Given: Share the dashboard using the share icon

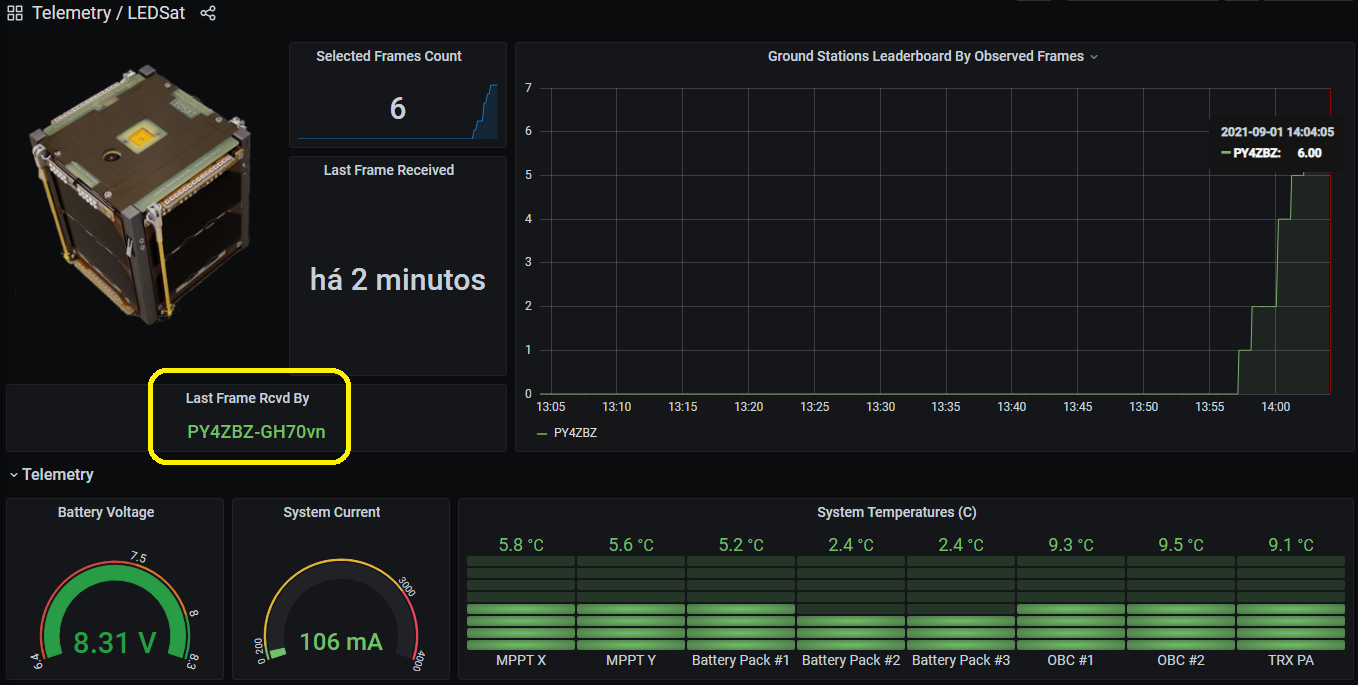Looking at the screenshot, I should pos(208,14).
